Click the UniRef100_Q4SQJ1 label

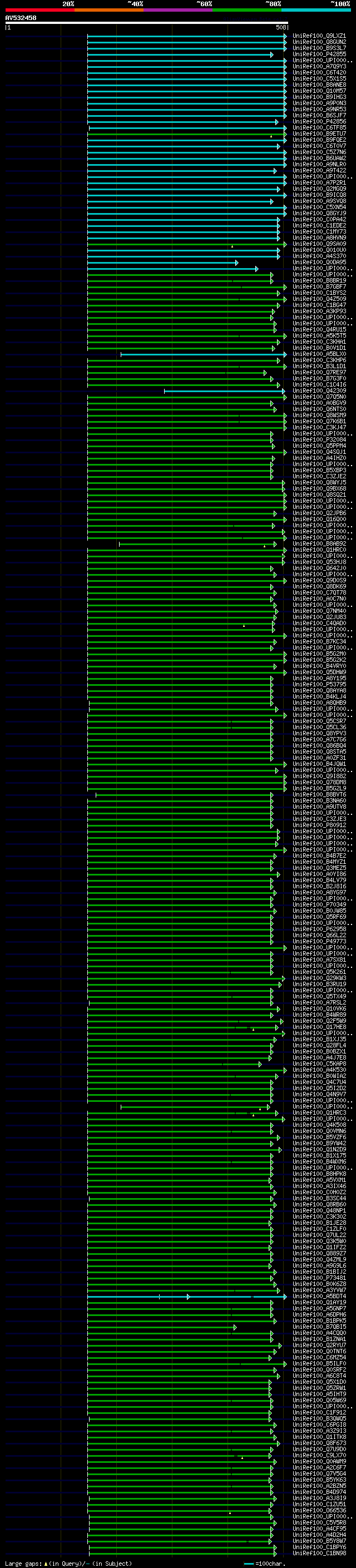319,452
